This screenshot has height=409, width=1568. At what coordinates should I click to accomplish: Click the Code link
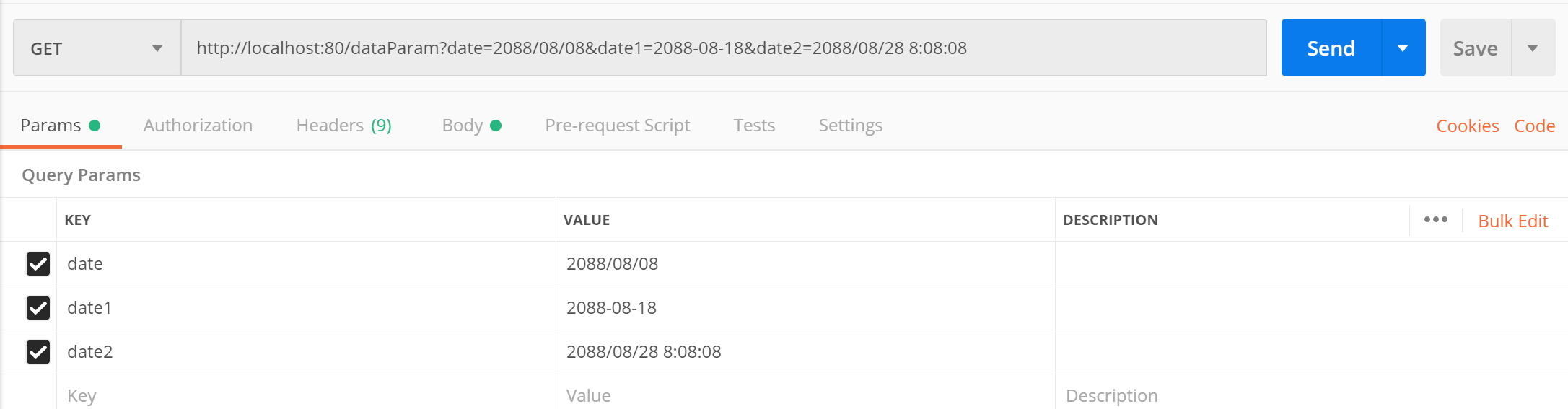(x=1534, y=126)
